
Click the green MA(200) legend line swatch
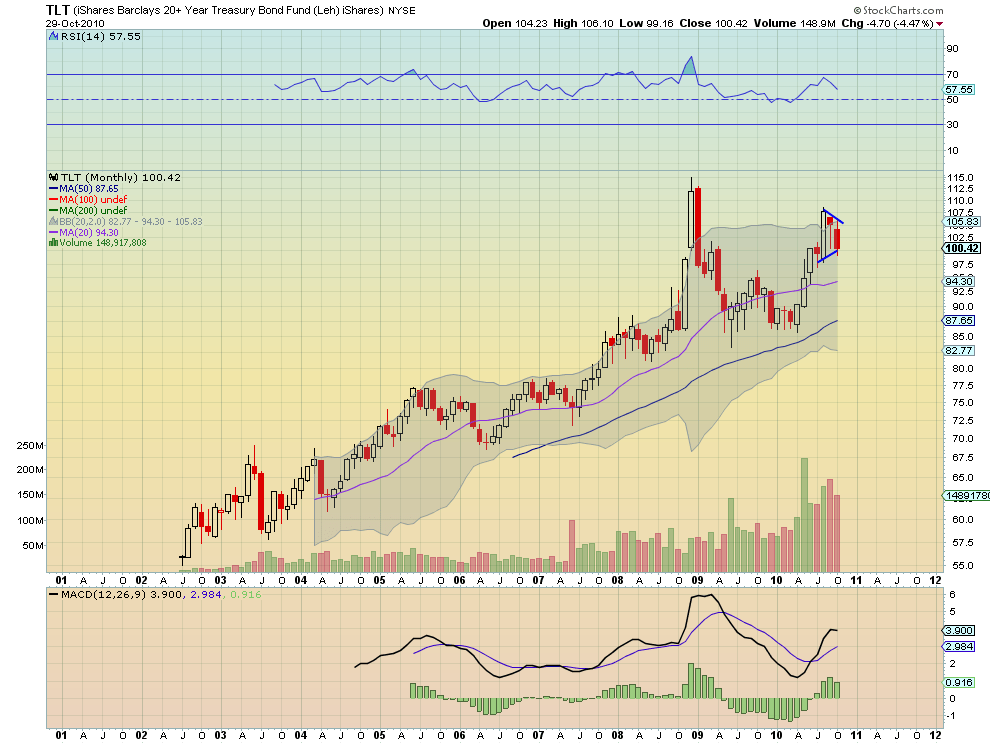click(54, 210)
